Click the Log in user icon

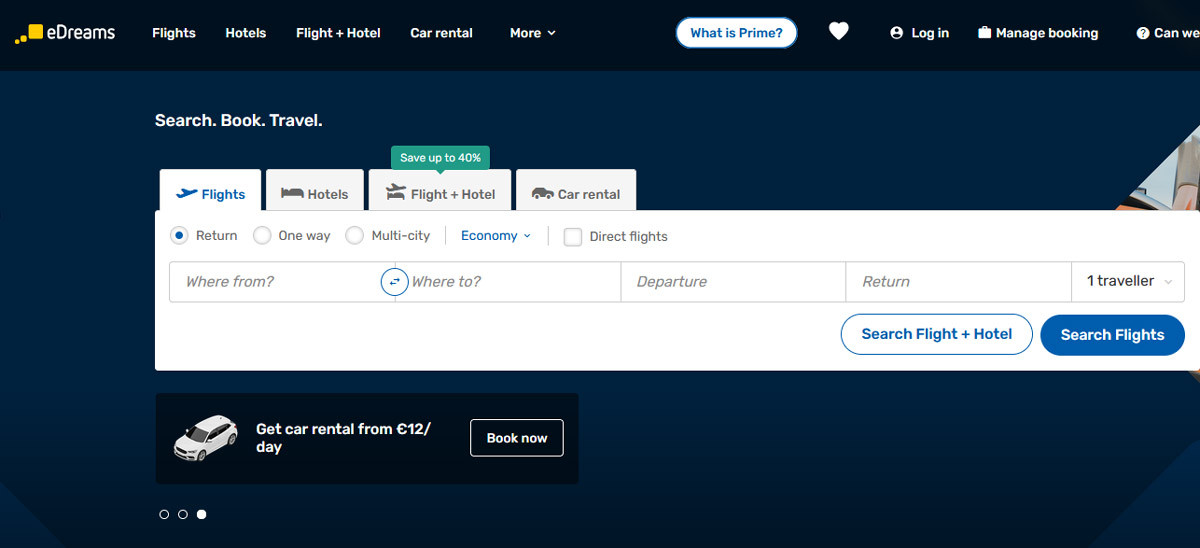pyautogui.click(x=896, y=33)
